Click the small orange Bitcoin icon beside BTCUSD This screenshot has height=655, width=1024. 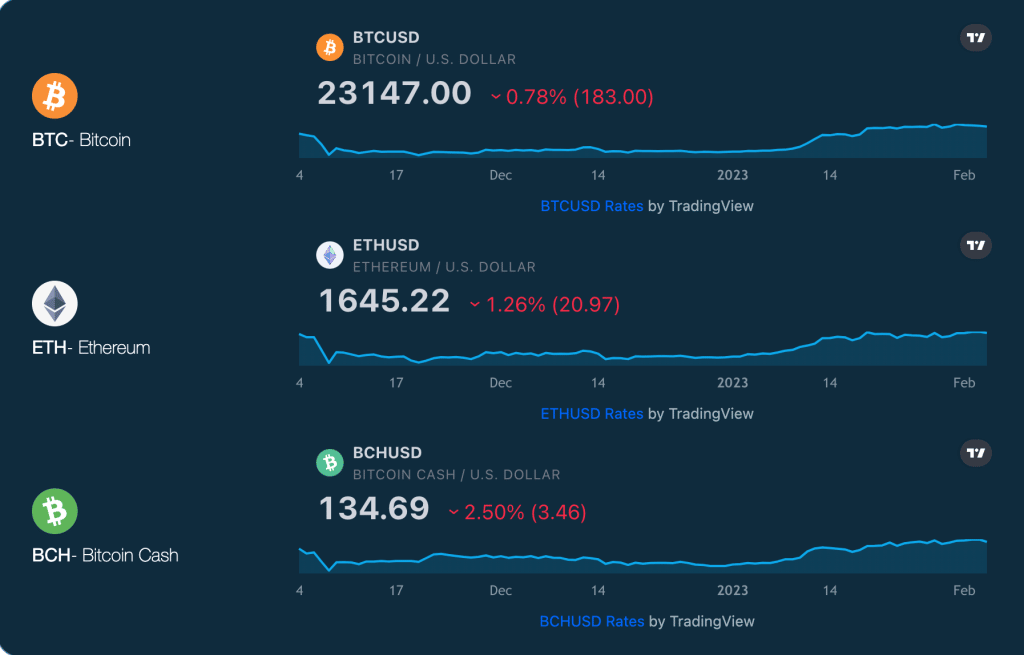(x=330, y=48)
